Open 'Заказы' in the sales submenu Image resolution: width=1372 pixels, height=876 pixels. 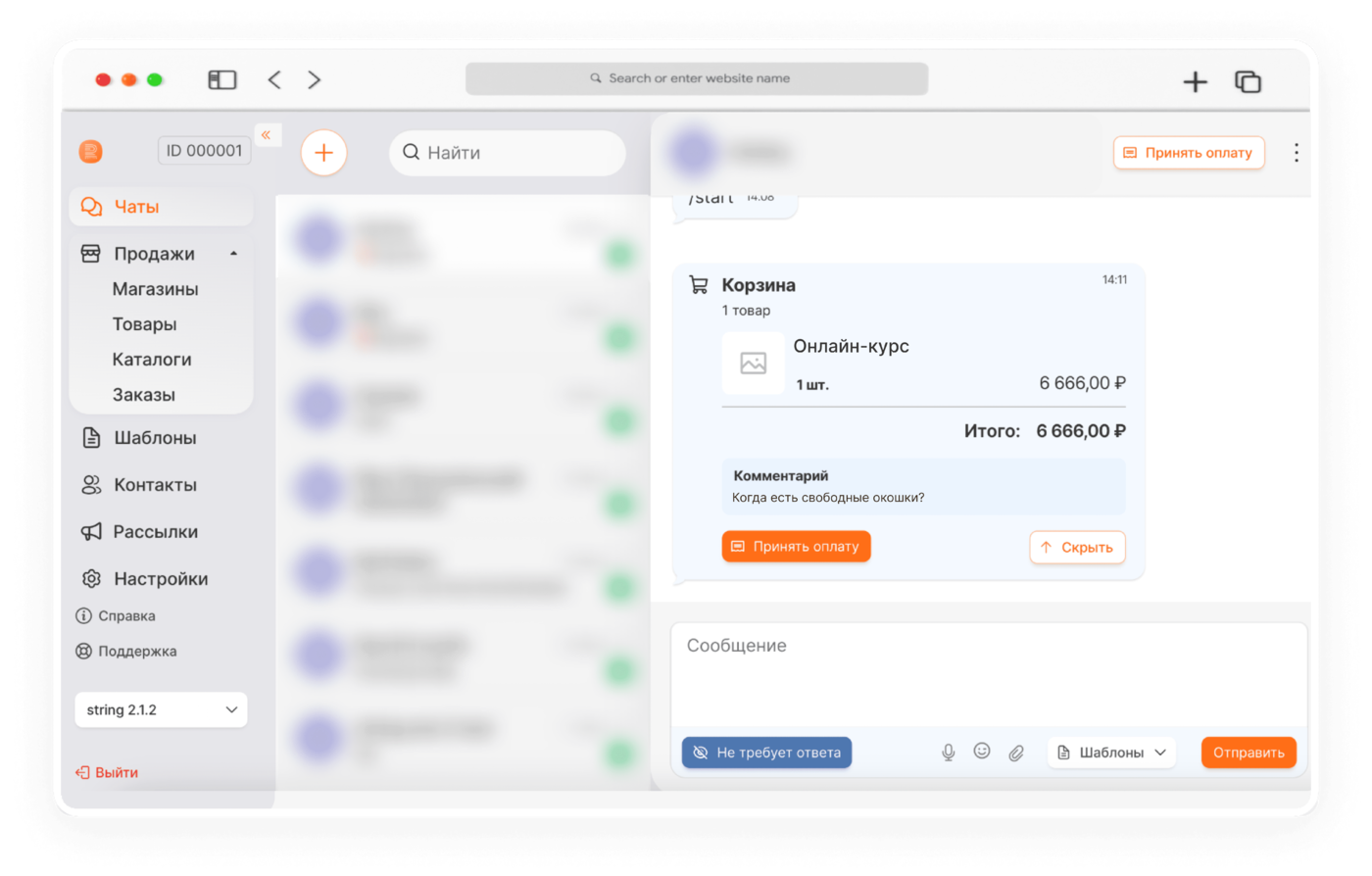click(x=144, y=395)
